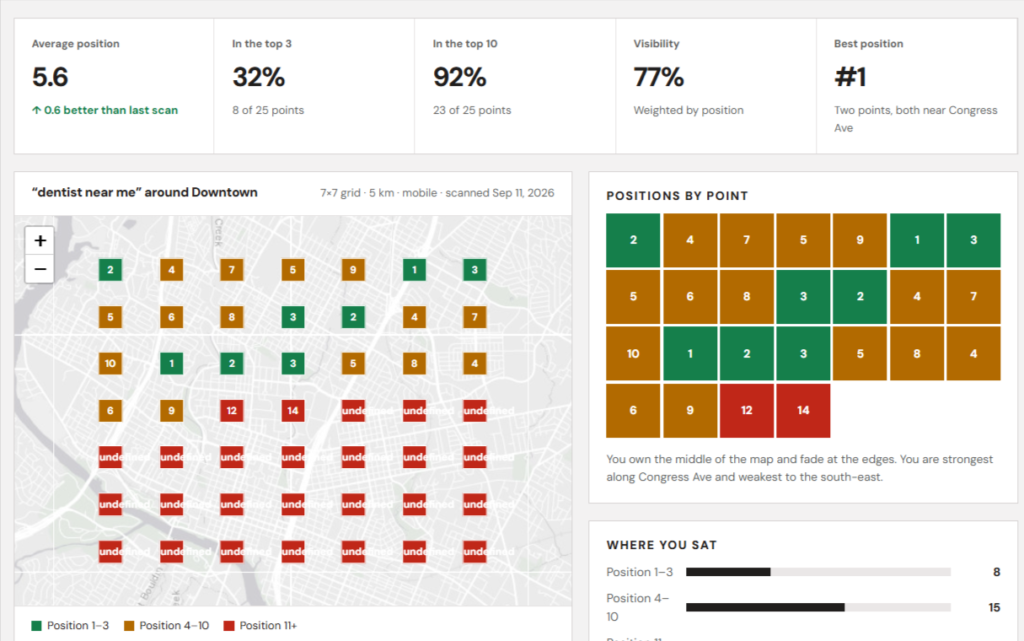
Task: Click green map marker 2 in second marker row
Action: point(353,317)
